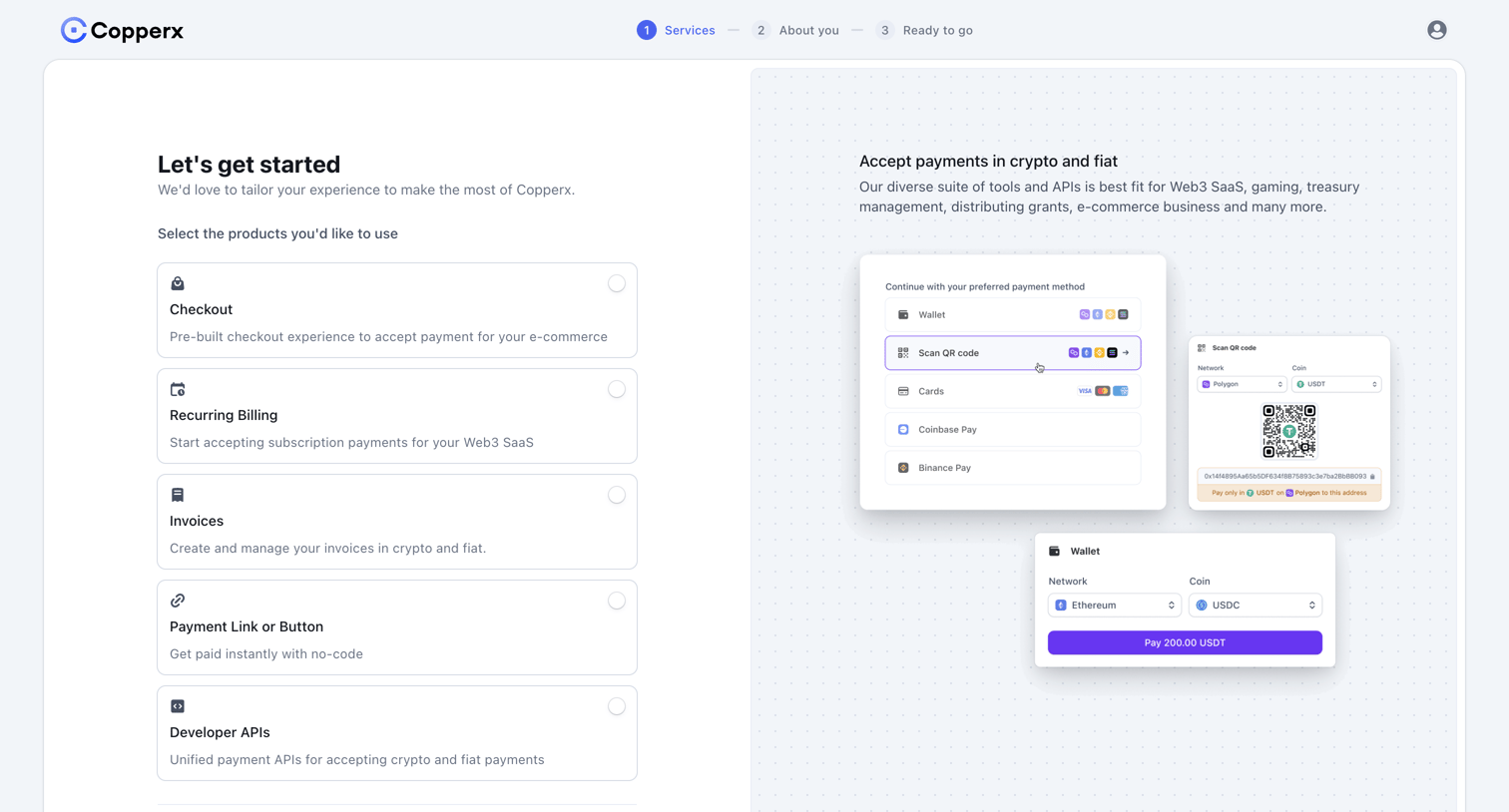Image resolution: width=1509 pixels, height=812 pixels.
Task: Click the Pay 200.00 USDT button
Action: click(1185, 642)
